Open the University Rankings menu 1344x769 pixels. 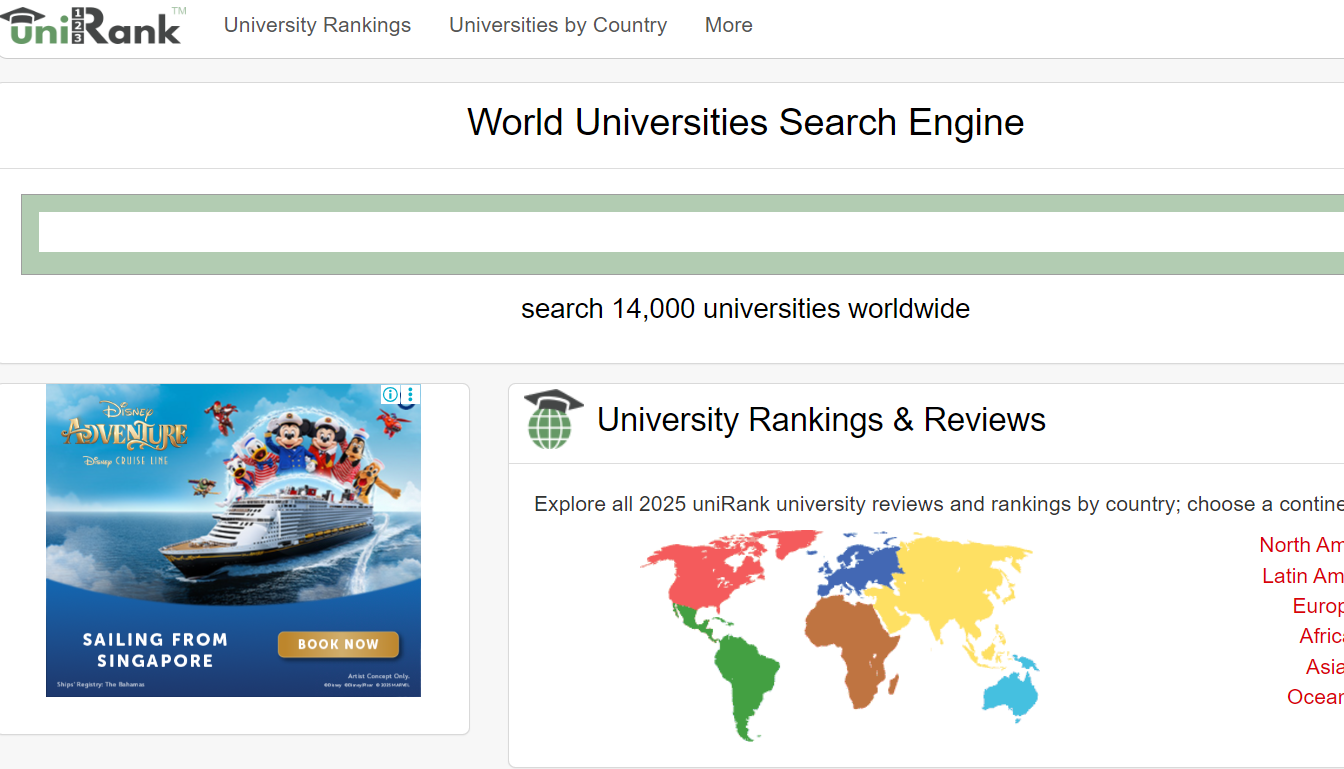(x=317, y=25)
